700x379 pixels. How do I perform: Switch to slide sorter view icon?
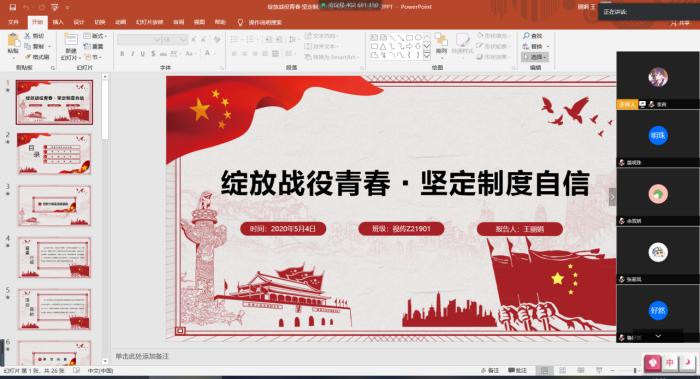coord(562,371)
